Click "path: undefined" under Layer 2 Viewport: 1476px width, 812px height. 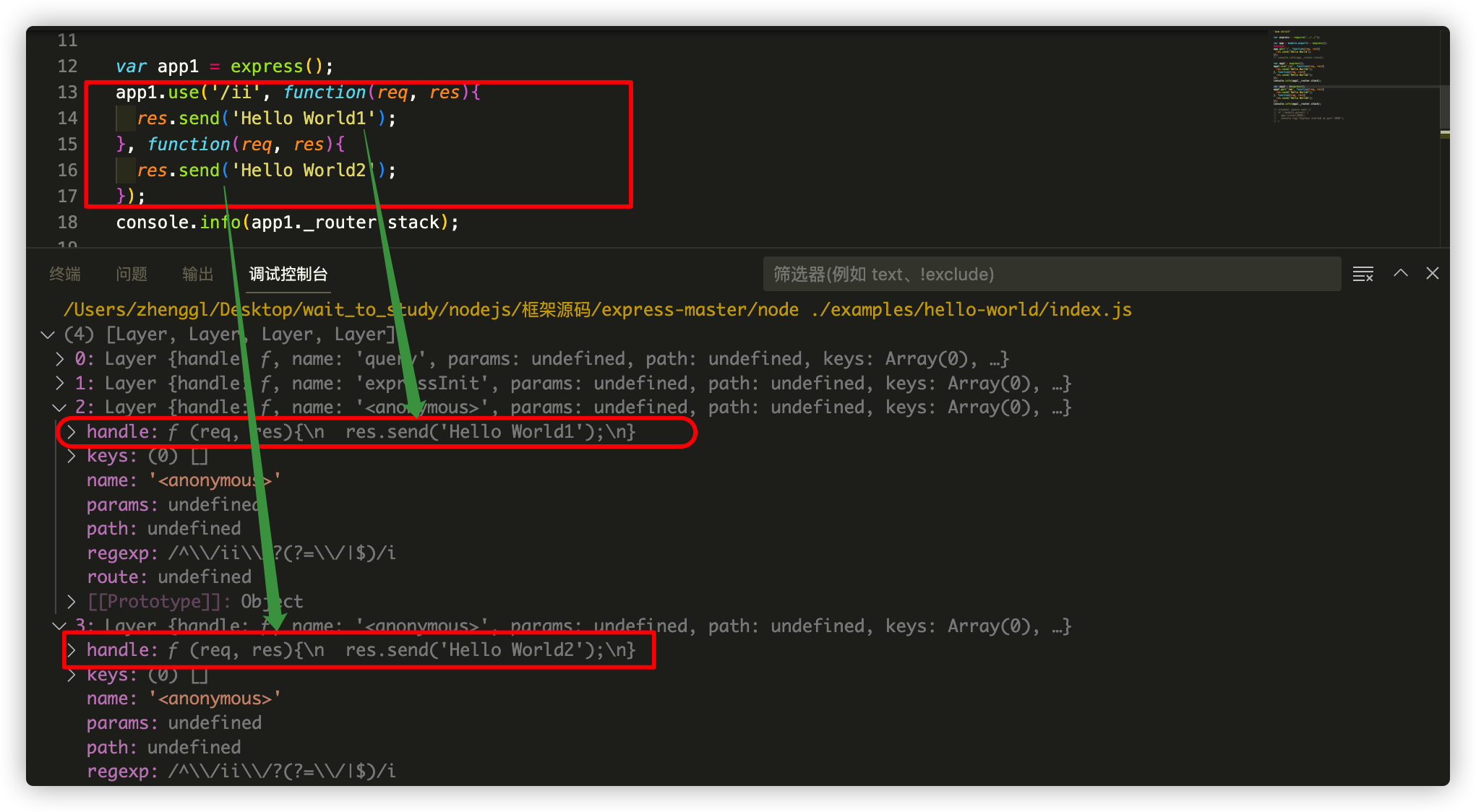(x=164, y=529)
